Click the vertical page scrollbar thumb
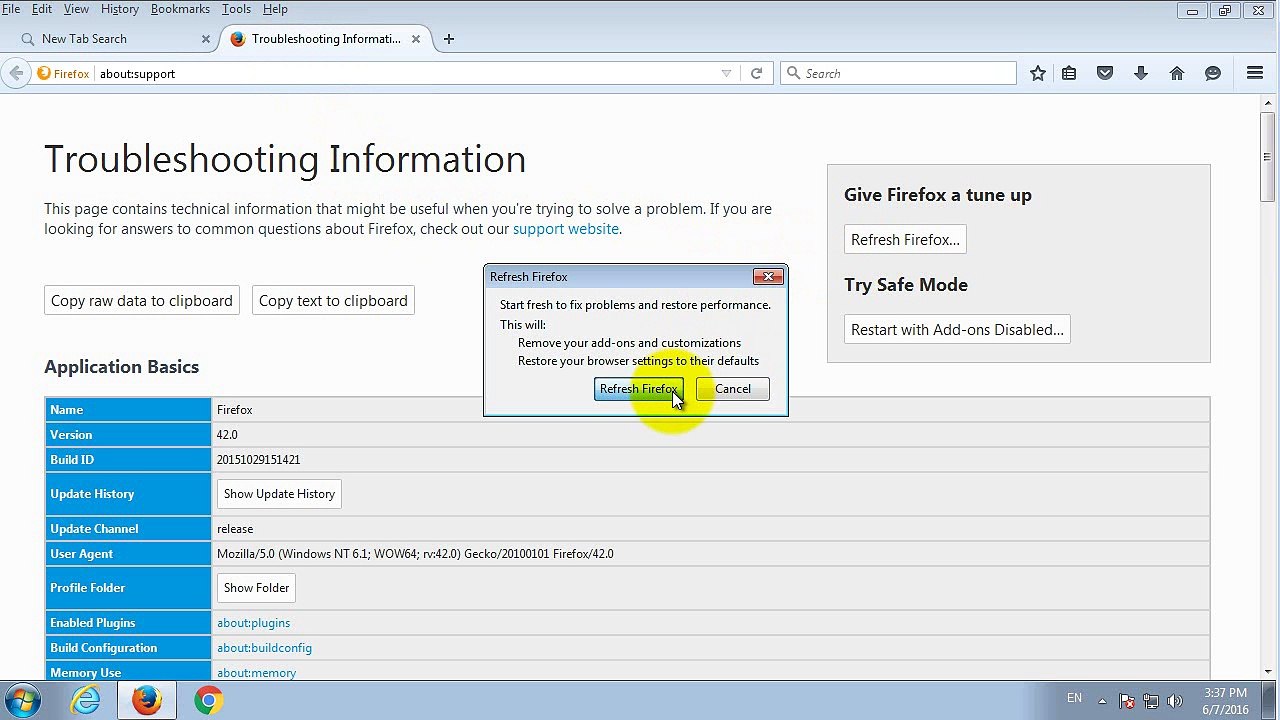Screen dimensions: 1280x720 tap(1267, 155)
